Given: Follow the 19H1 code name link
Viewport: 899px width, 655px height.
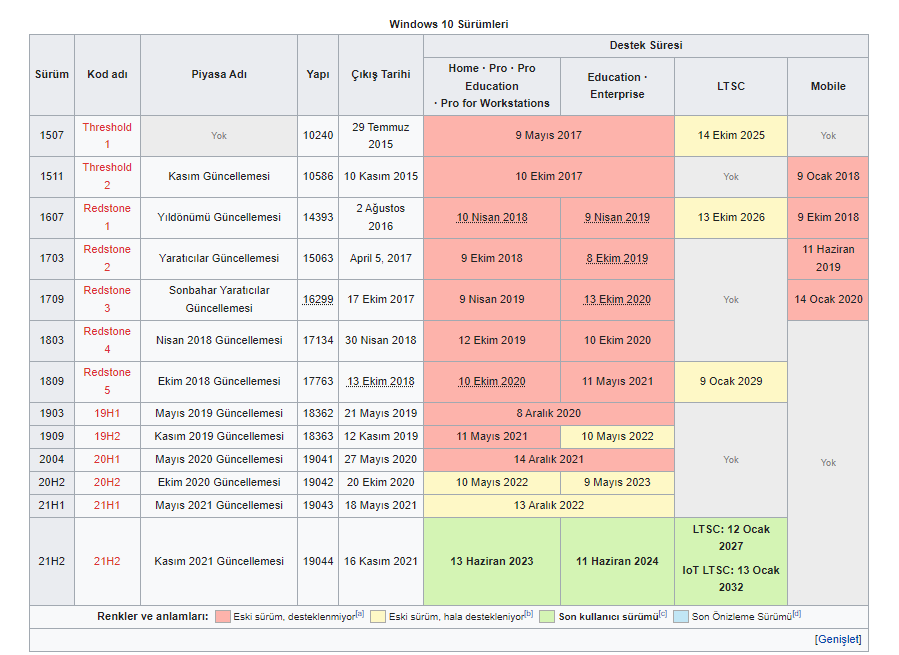Looking at the screenshot, I should (107, 413).
